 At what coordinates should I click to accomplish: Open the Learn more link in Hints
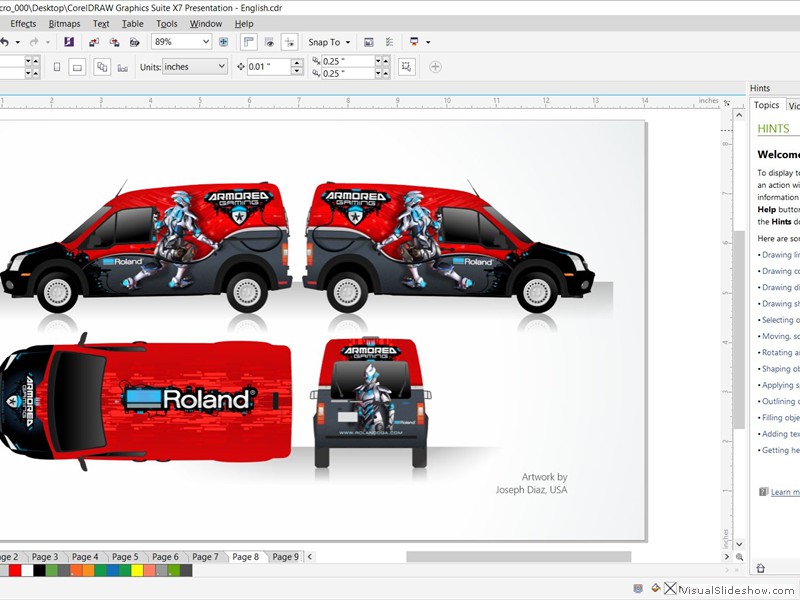[785, 492]
